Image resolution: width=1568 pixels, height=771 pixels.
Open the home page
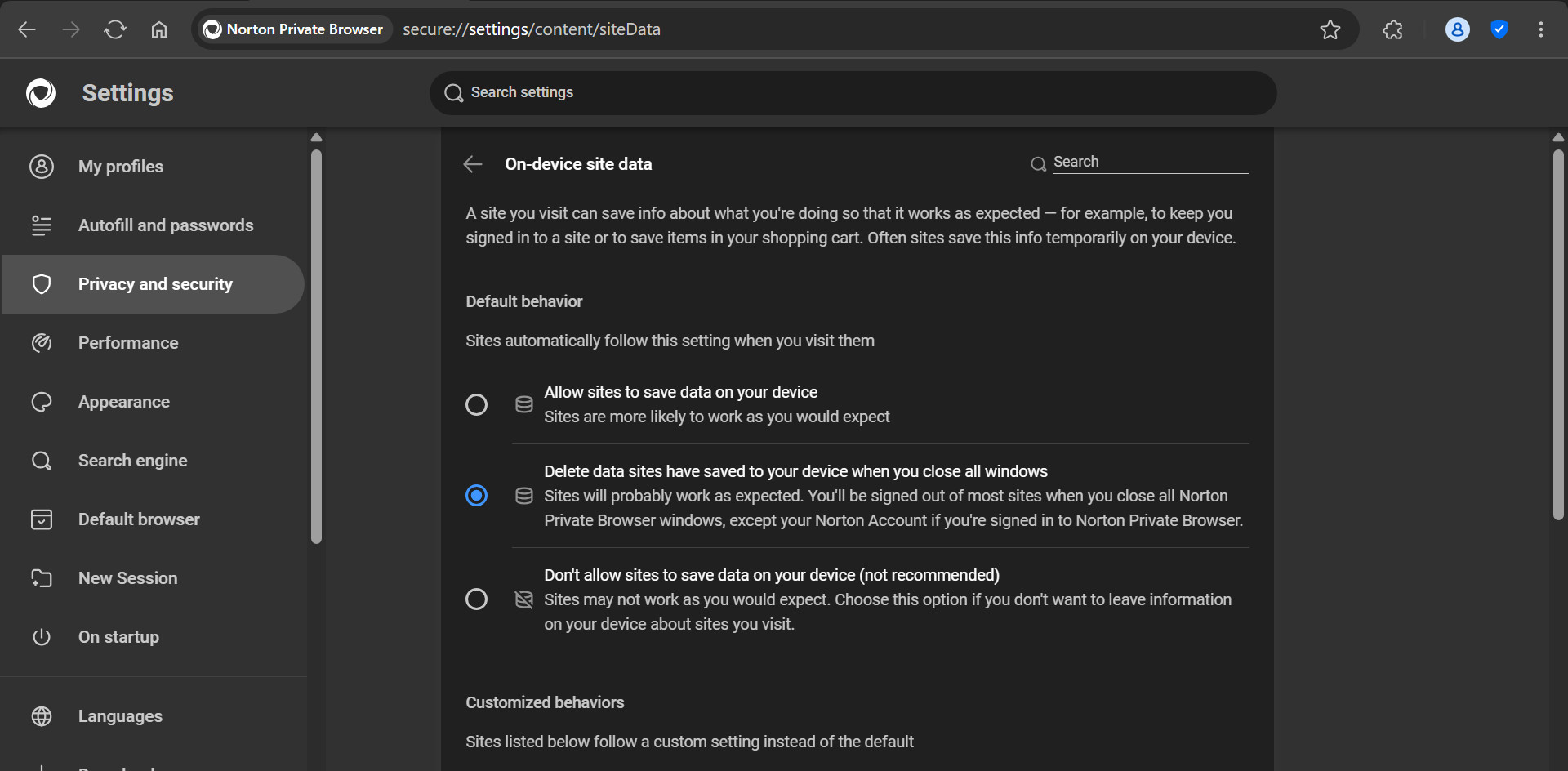pyautogui.click(x=159, y=29)
